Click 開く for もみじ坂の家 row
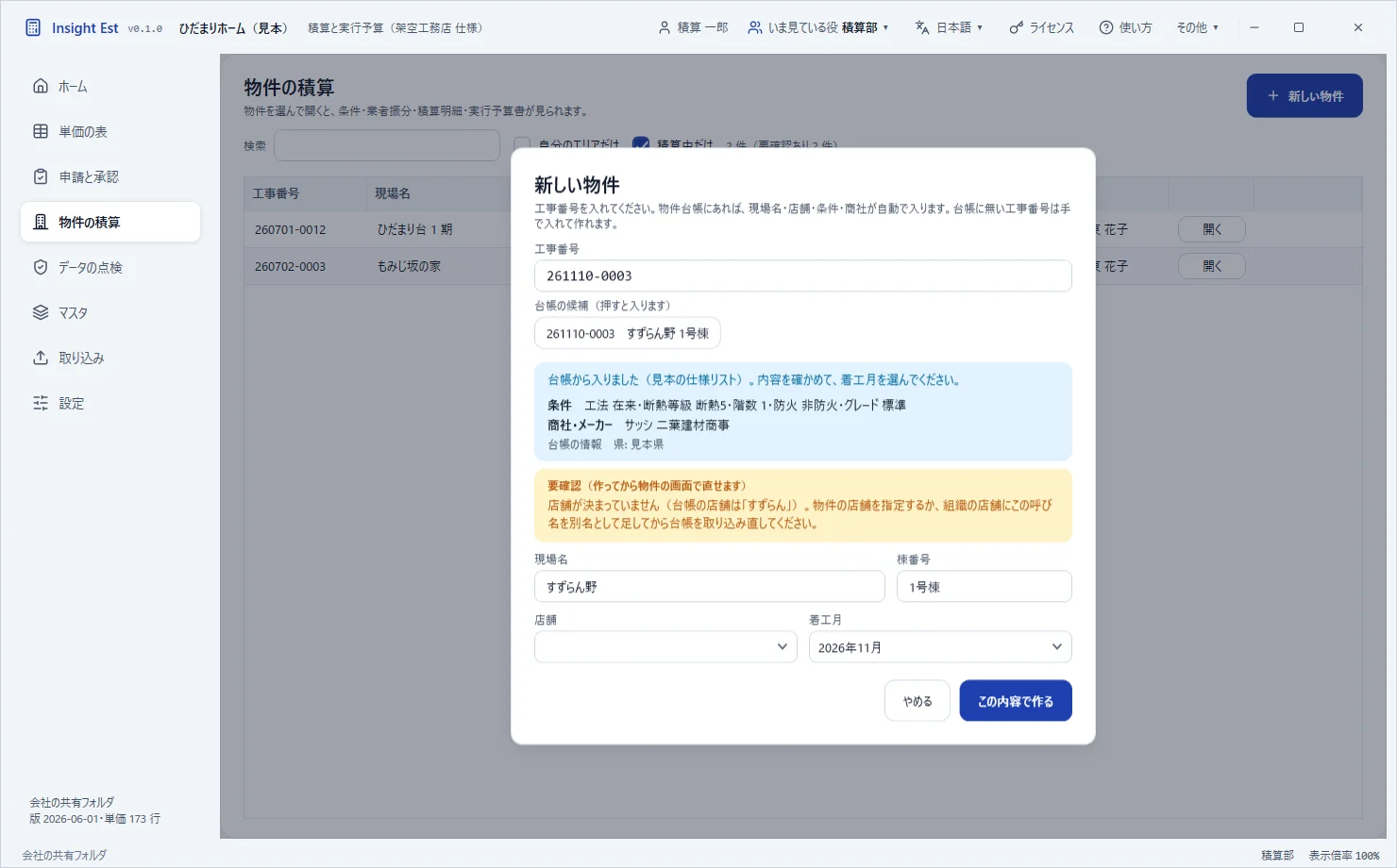The width and height of the screenshot is (1397, 868). pos(1212,266)
